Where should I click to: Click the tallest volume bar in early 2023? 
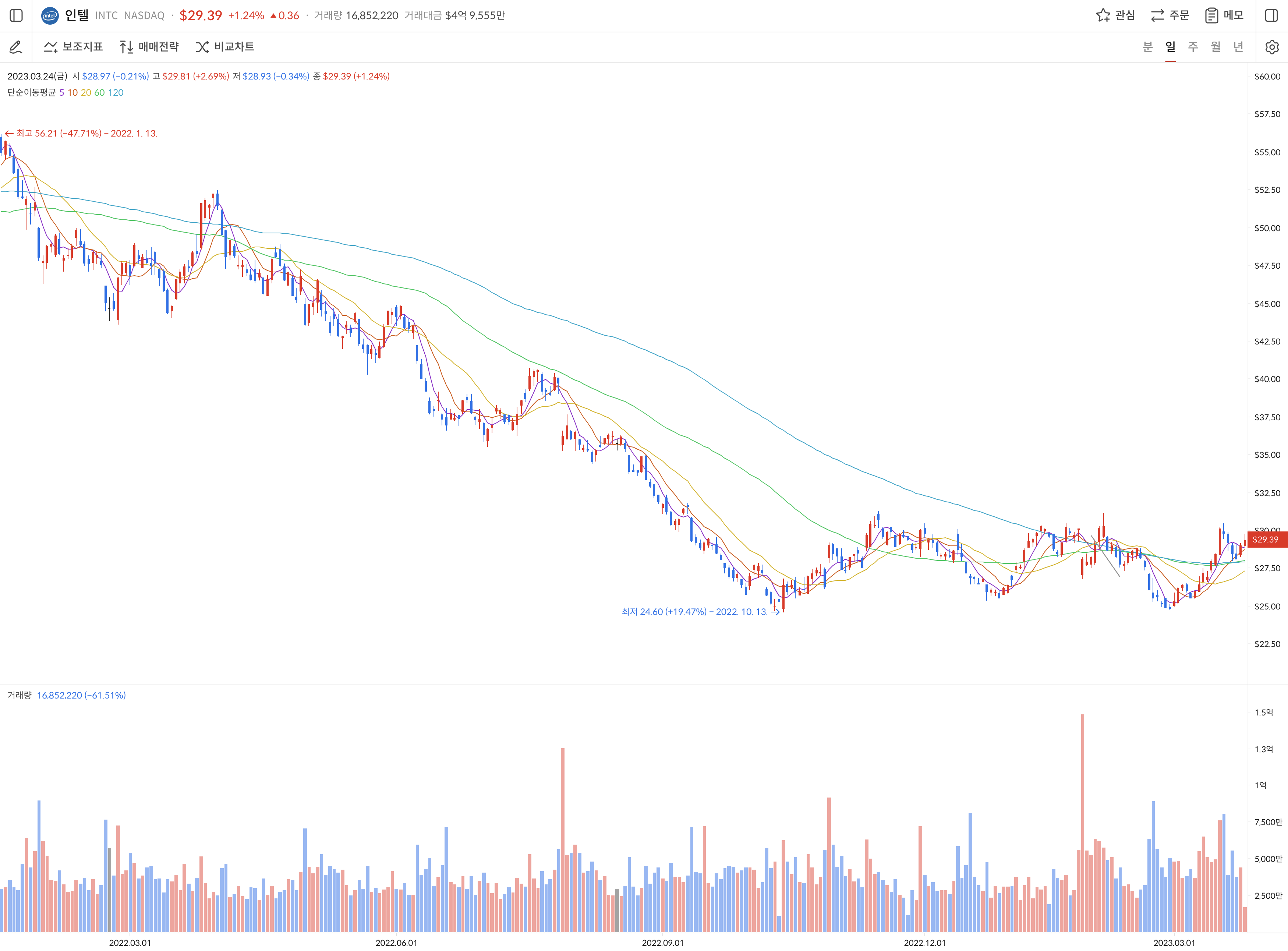click(1083, 823)
